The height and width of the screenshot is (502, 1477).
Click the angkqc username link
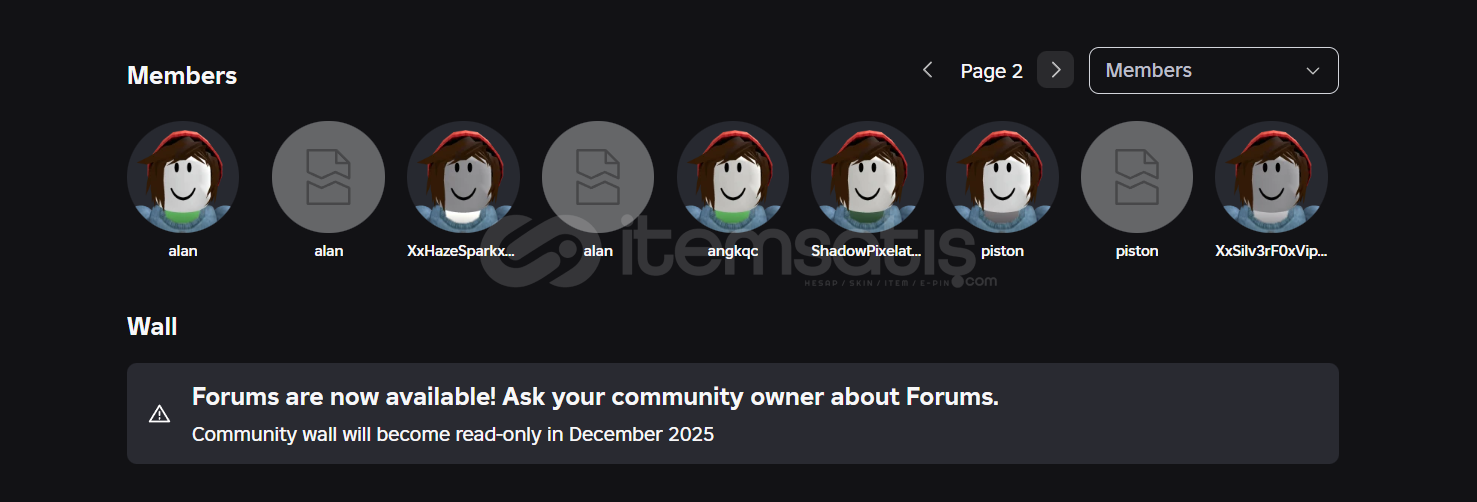click(733, 251)
